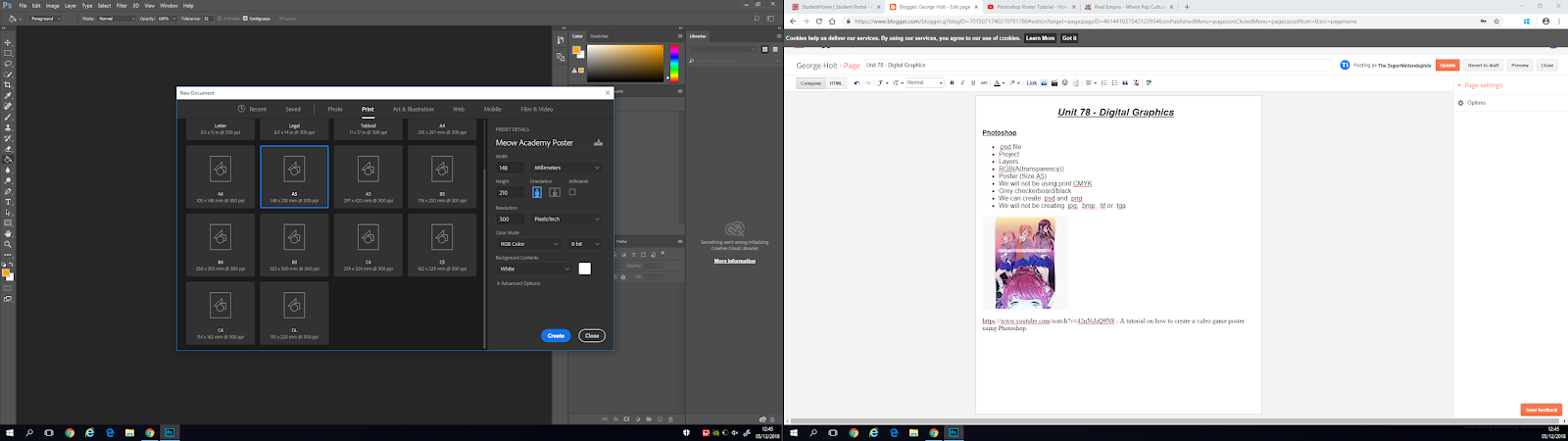The height and width of the screenshot is (441, 1568).
Task: Select the Brush tool
Action: [8, 117]
